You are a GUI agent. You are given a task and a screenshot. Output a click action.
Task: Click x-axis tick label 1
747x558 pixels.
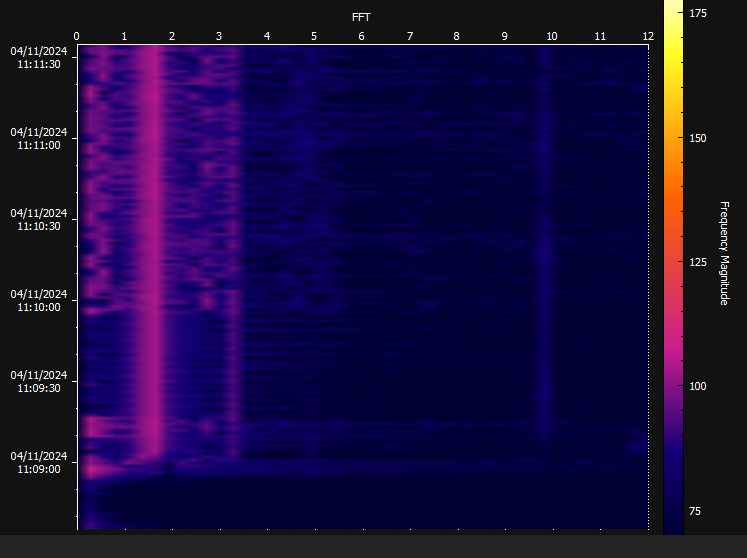click(124, 36)
